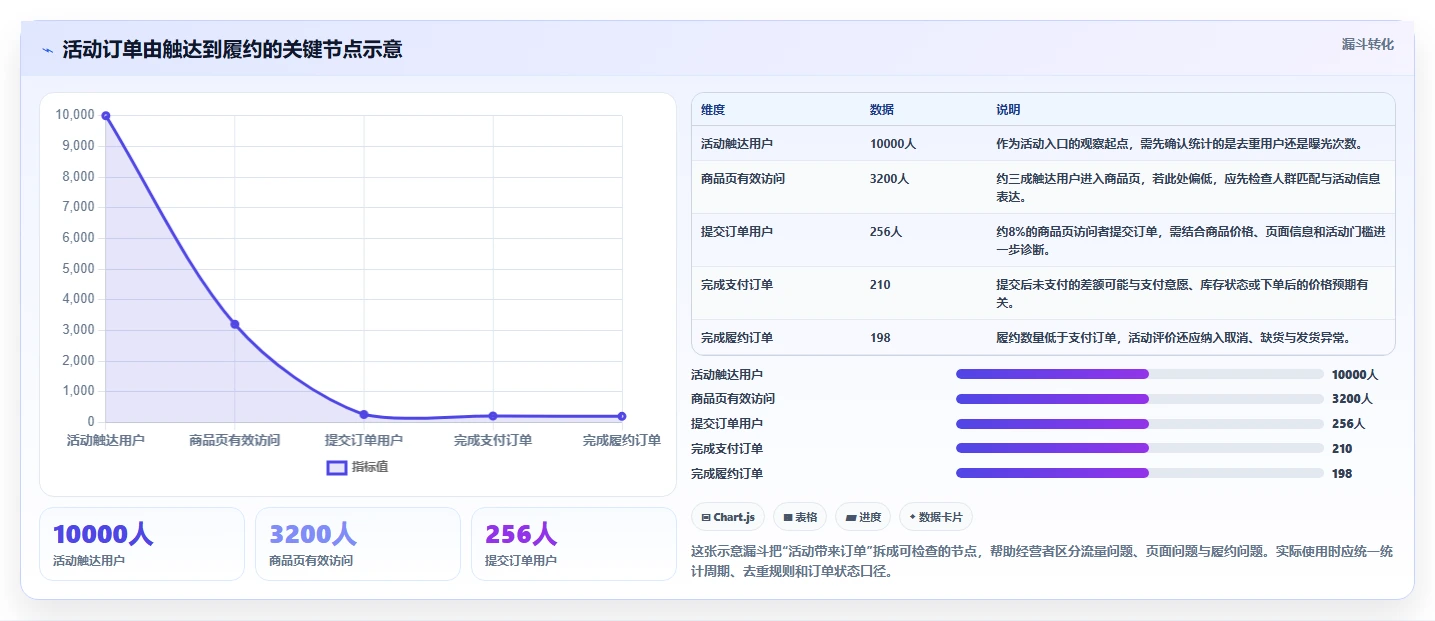Click the 3200人 data card
Viewport: 1435px width, 621px height.
pos(358,544)
